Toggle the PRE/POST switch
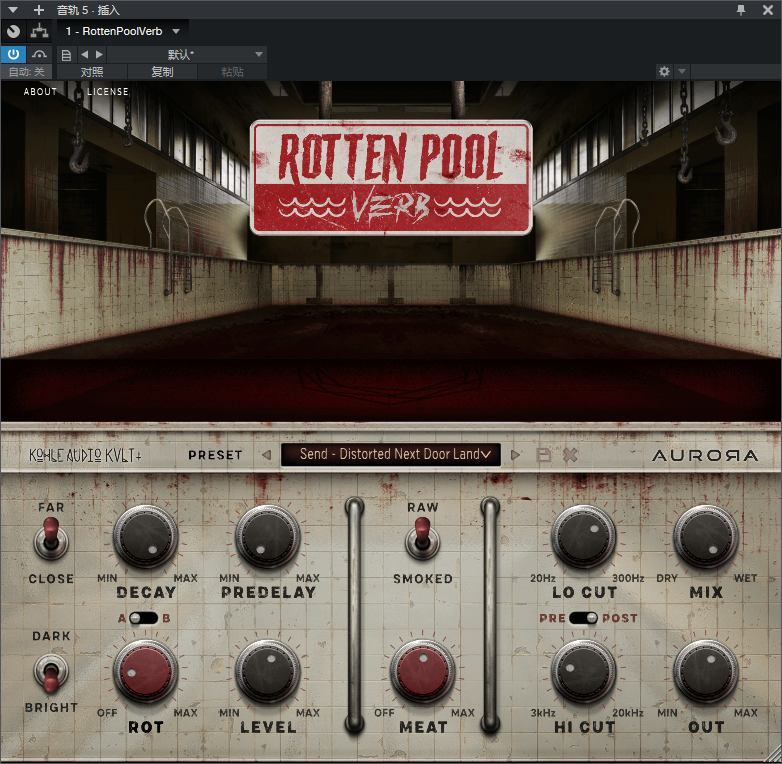Screen dimensions: 782x764 (x=584, y=618)
